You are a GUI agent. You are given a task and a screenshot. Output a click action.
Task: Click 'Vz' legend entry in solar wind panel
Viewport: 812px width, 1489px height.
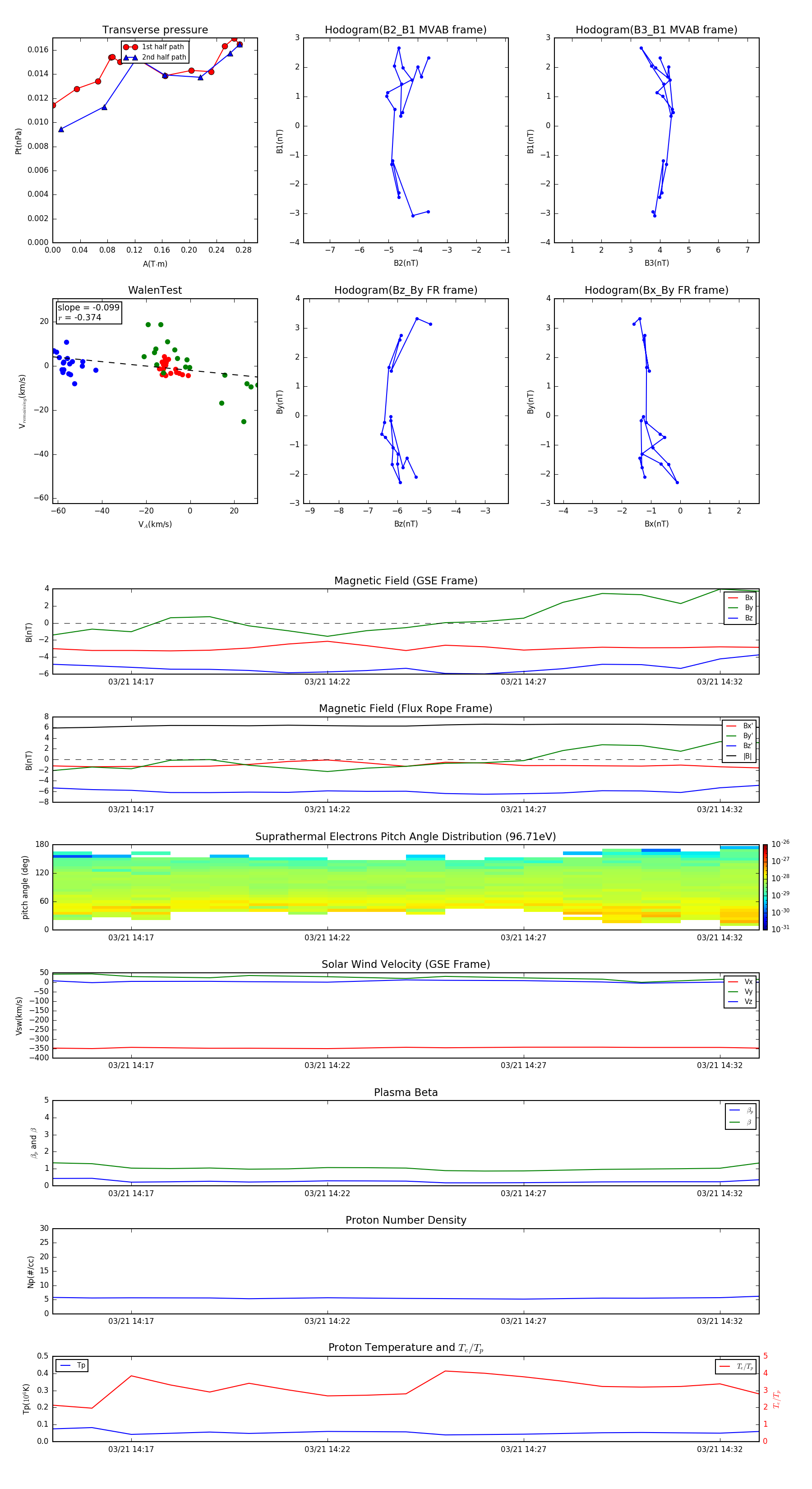point(740,1002)
